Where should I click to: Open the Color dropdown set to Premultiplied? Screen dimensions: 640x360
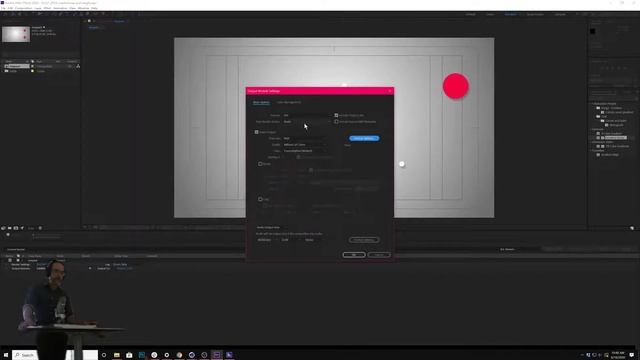(x=304, y=151)
